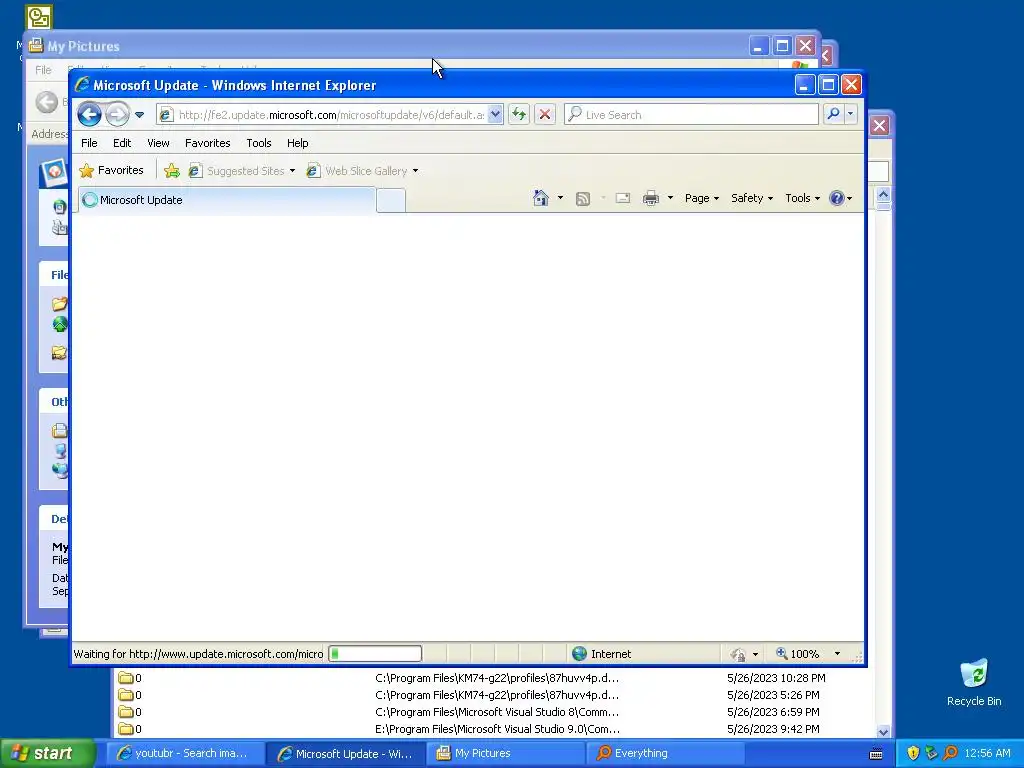Expand the Home button dropdown arrow
This screenshot has width=1024, height=768.
click(560, 198)
